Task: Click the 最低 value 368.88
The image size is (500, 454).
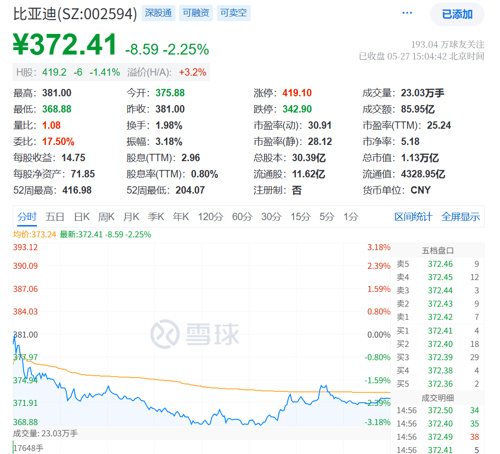Action: coord(57,109)
